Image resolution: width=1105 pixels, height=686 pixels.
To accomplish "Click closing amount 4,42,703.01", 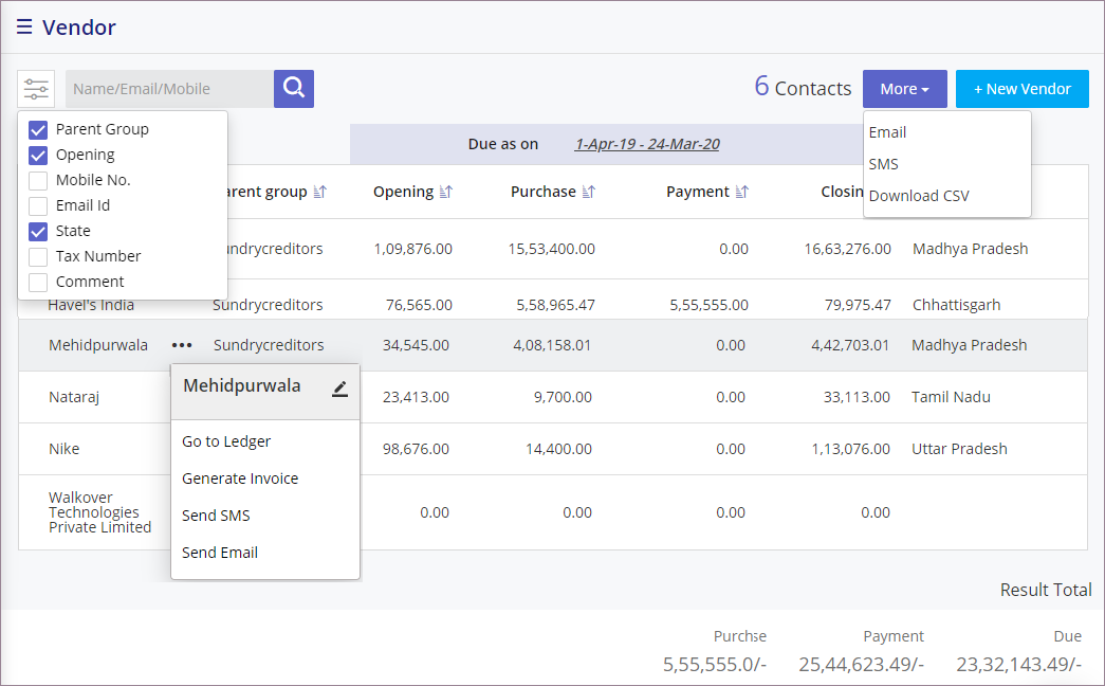I will (850, 345).
